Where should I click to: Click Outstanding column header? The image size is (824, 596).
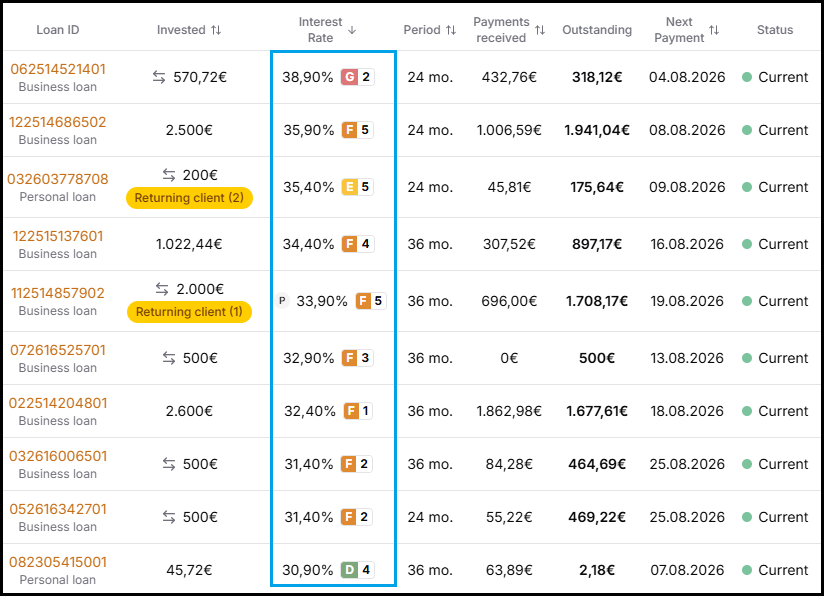[x=597, y=30]
